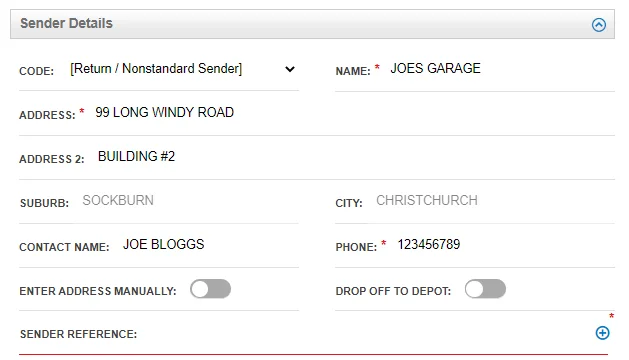The height and width of the screenshot is (360, 629).
Task: Click into the empty Sender Reference field
Action: coord(367,334)
